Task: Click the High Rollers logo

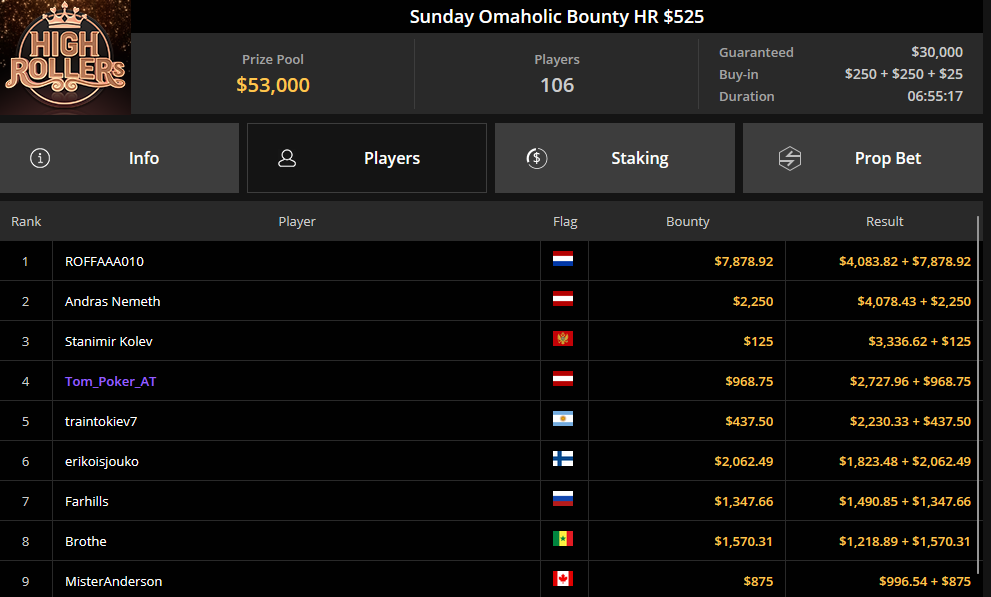Action: (65, 58)
